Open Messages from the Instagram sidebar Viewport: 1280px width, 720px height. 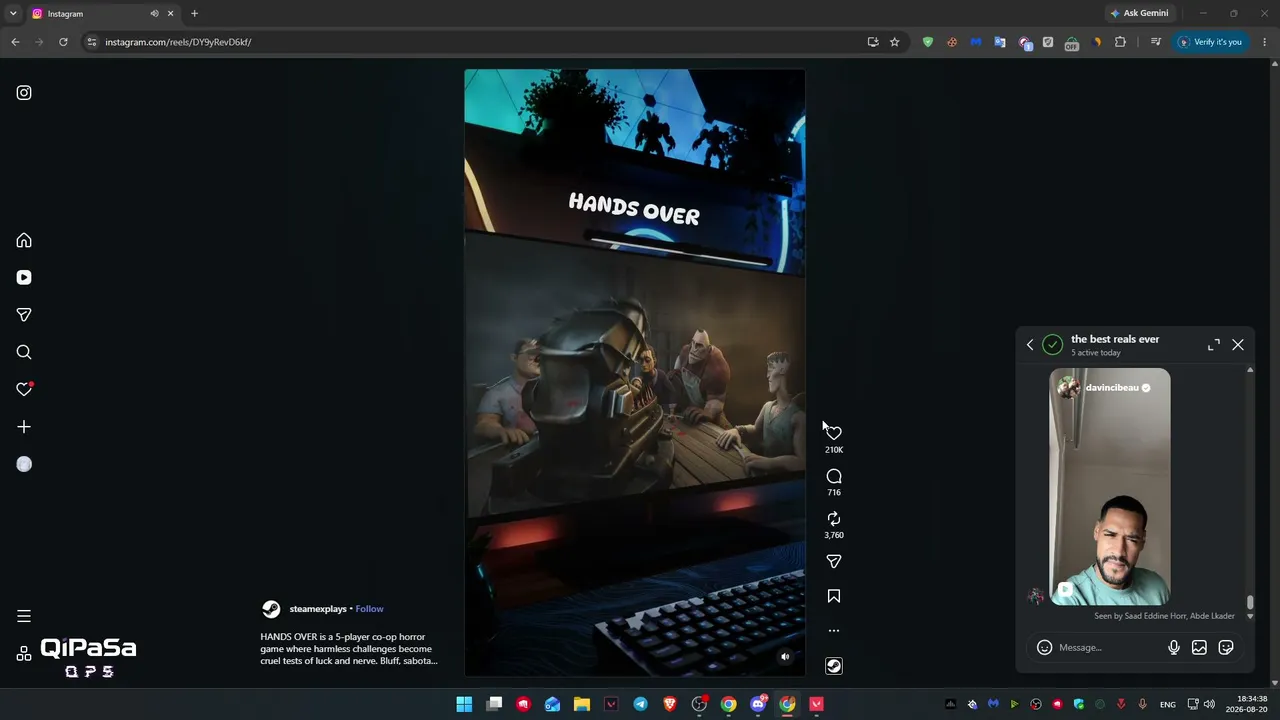point(24,315)
